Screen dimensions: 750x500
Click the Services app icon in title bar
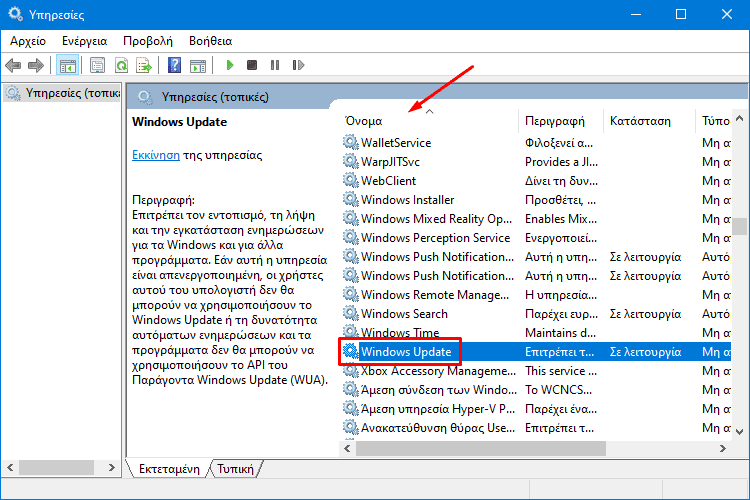click(15, 14)
